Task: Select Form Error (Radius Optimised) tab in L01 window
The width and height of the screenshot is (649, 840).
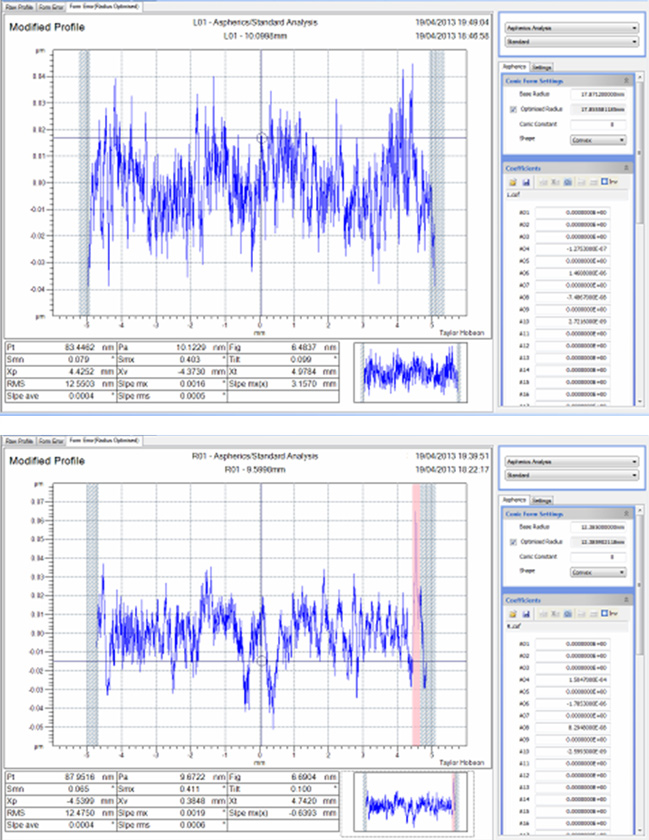Action: 105,6
